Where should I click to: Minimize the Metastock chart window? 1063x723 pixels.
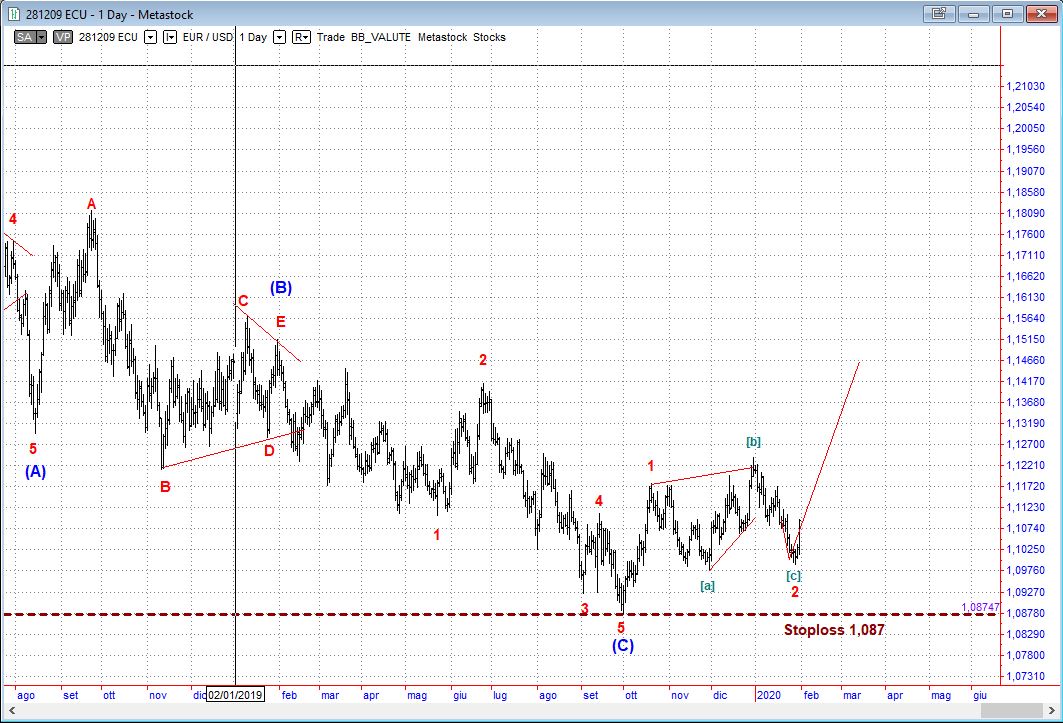point(974,14)
